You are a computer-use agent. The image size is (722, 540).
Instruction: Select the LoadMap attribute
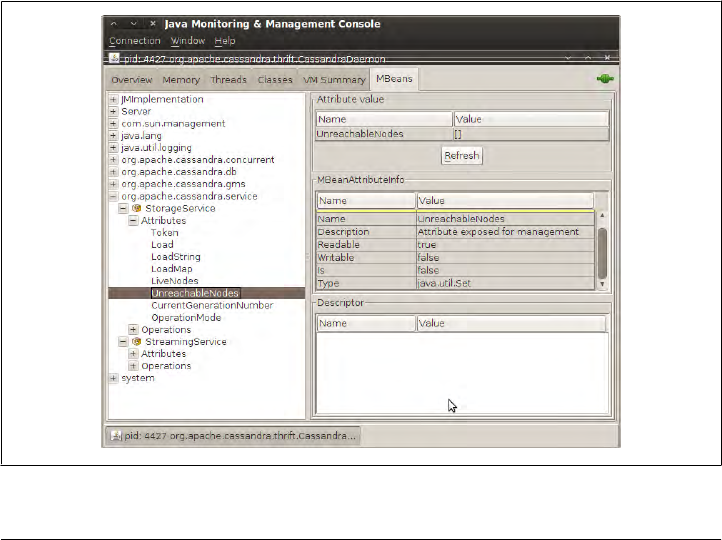172,269
